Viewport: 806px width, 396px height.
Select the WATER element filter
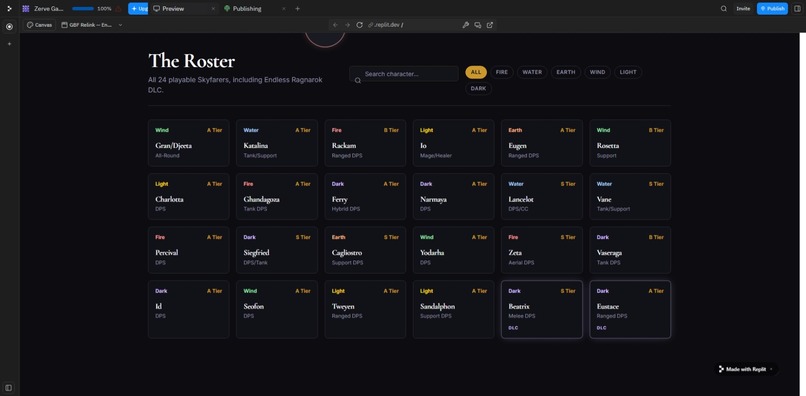tap(532, 72)
